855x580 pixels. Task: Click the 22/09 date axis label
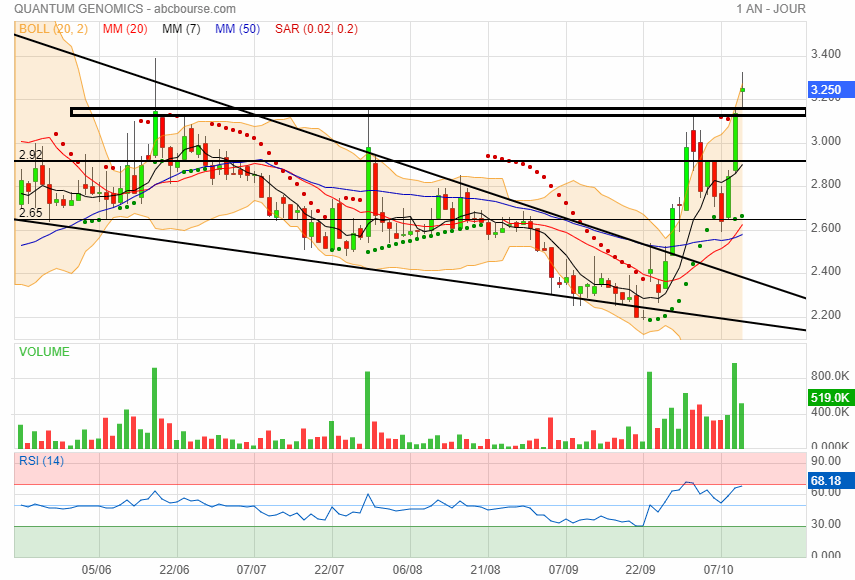[641, 570]
